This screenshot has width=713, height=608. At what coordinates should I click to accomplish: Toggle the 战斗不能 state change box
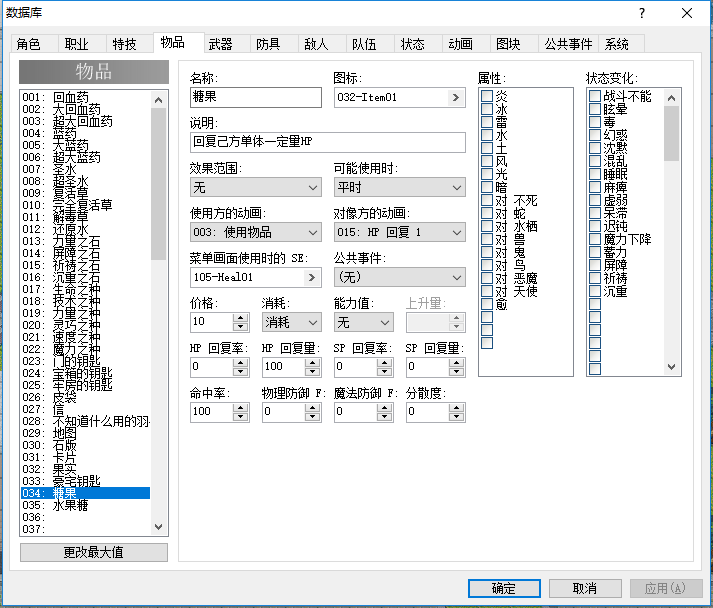tap(595, 96)
